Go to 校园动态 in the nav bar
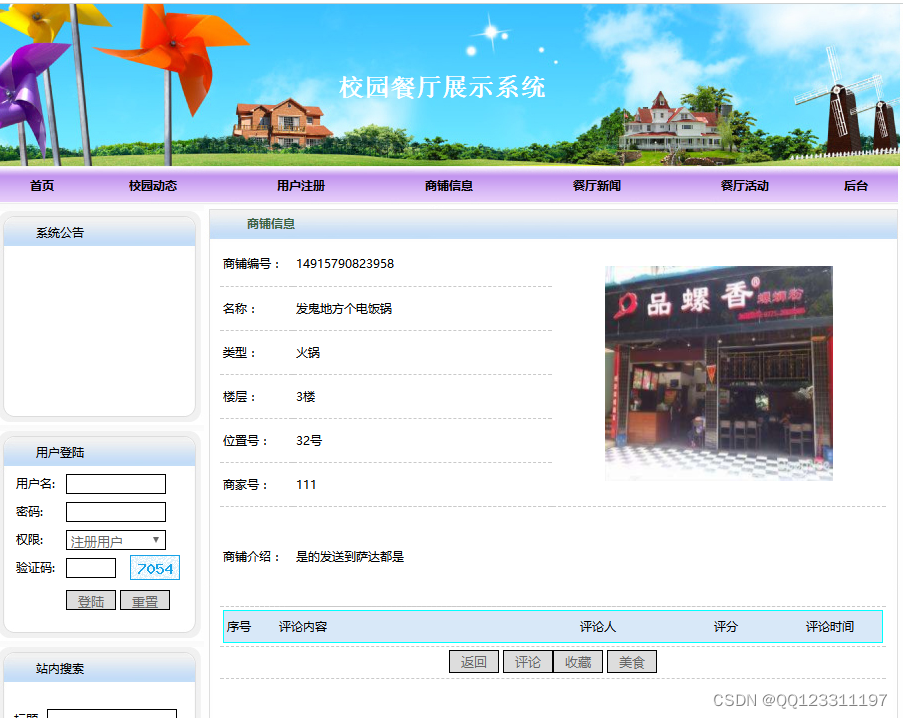Viewport: 903px width, 718px height. pyautogui.click(x=153, y=185)
